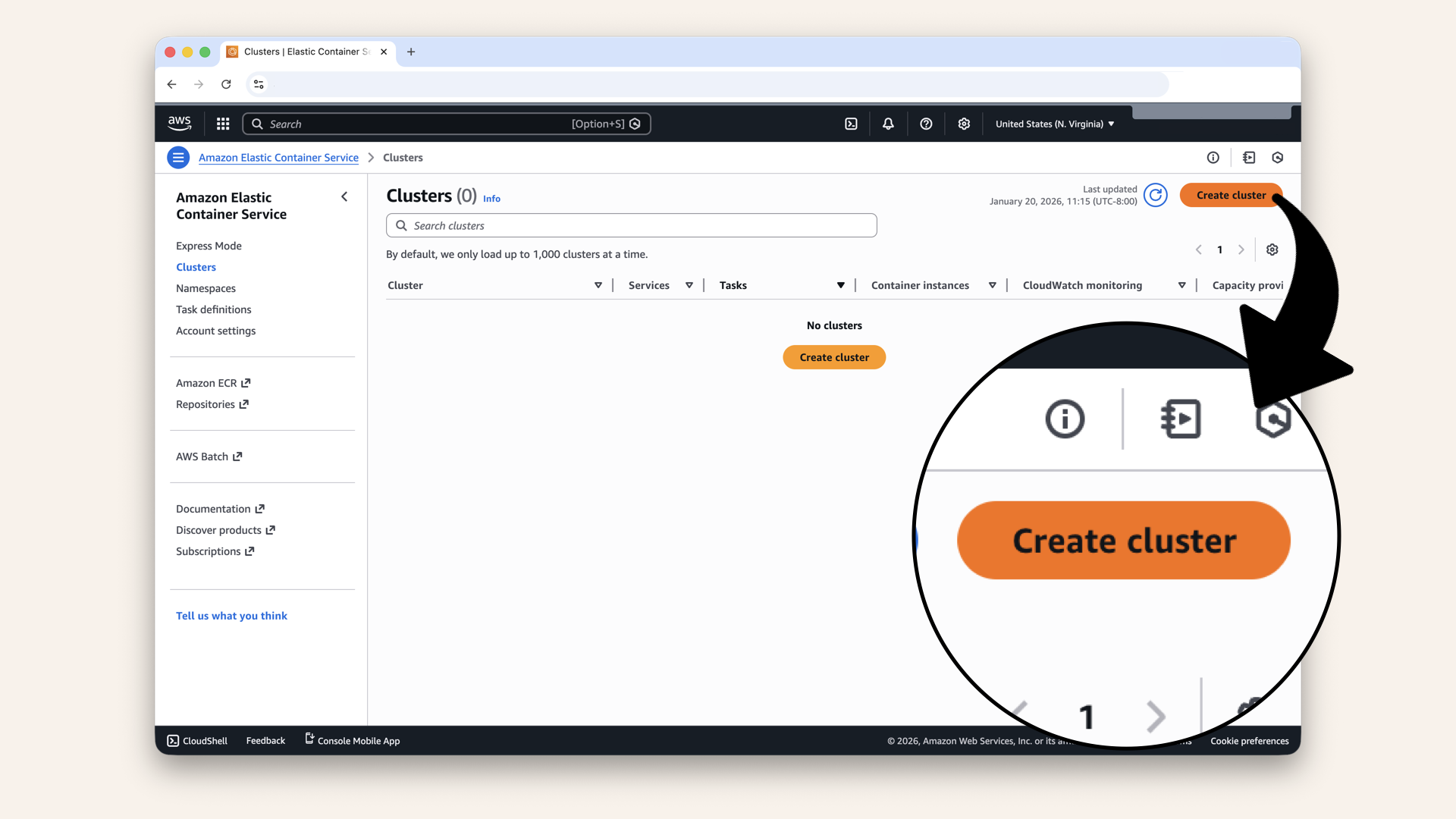Collapse the ECS navigation sidebar
The width and height of the screenshot is (1456, 819).
click(344, 196)
